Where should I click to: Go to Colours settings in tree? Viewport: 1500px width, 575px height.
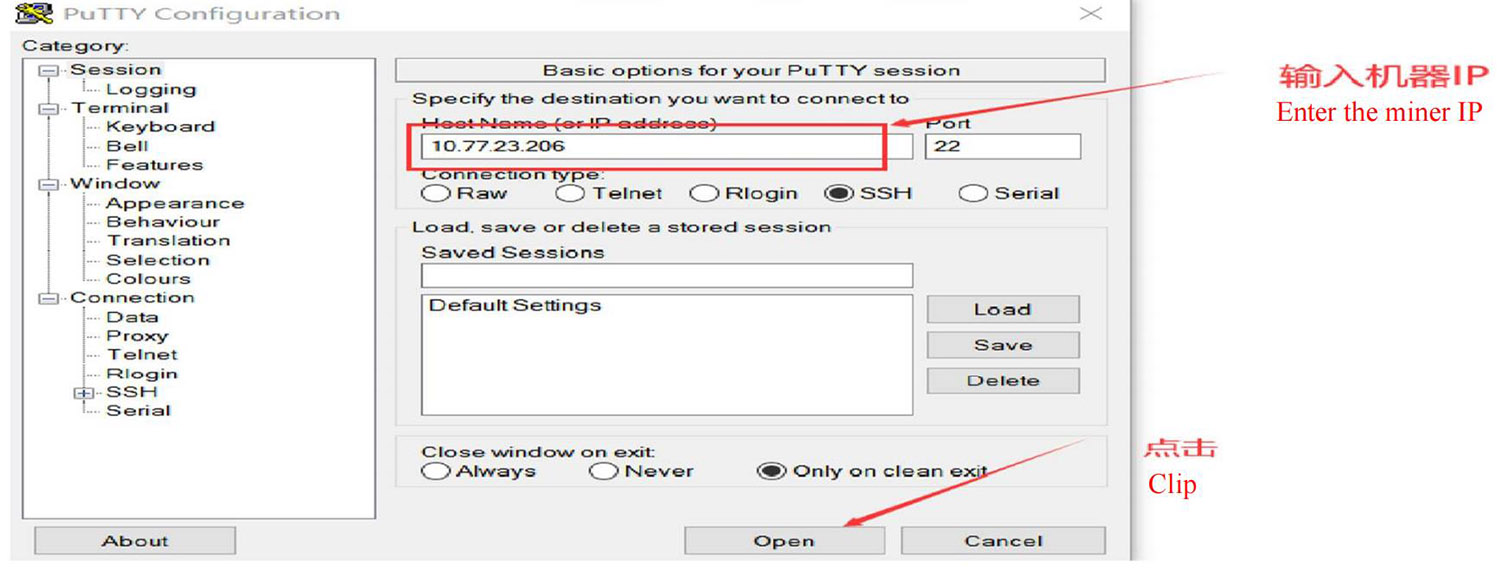pos(148,279)
